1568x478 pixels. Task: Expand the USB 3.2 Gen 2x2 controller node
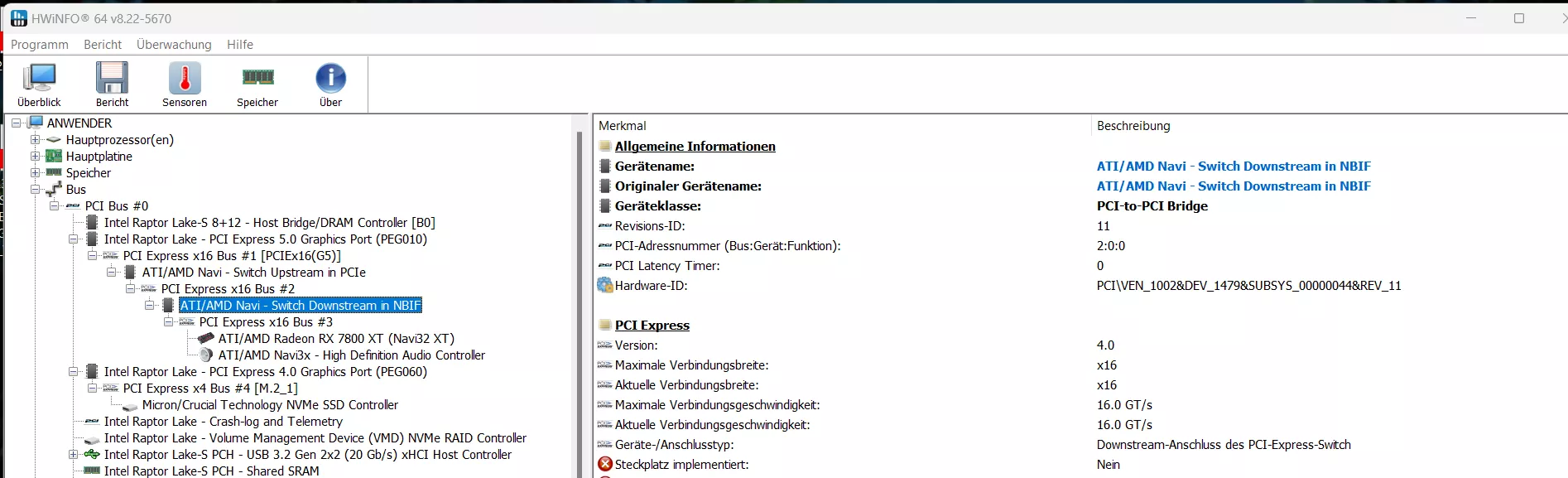[x=73, y=454]
